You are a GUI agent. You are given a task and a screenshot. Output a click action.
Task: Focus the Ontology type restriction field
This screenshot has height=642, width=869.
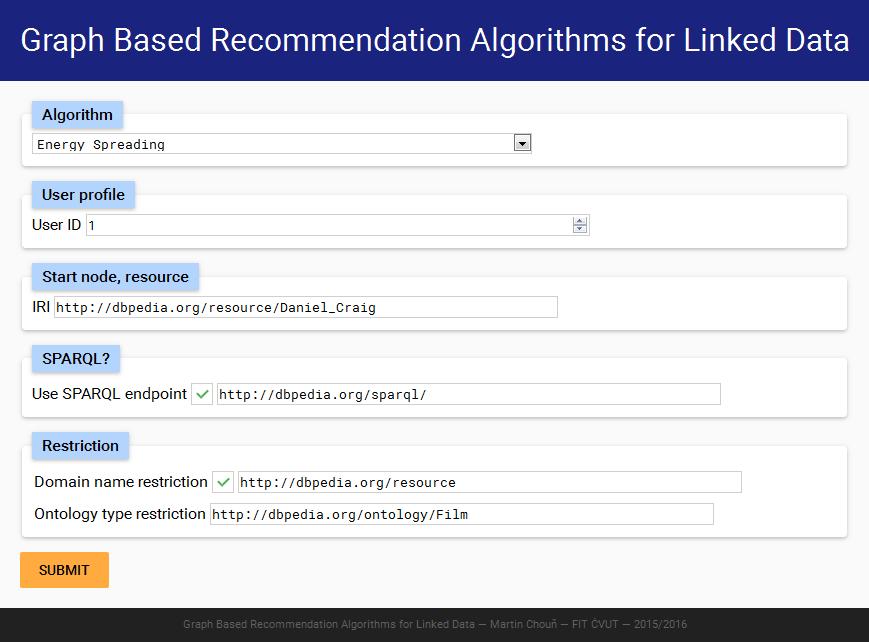click(x=462, y=514)
